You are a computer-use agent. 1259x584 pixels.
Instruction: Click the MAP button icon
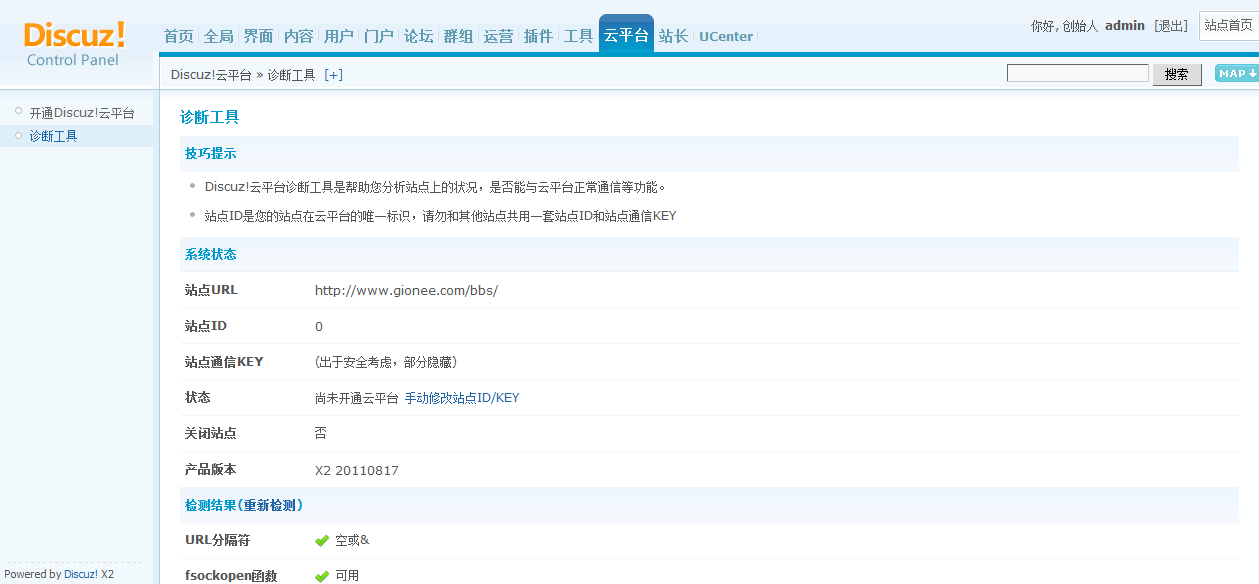click(1236, 73)
